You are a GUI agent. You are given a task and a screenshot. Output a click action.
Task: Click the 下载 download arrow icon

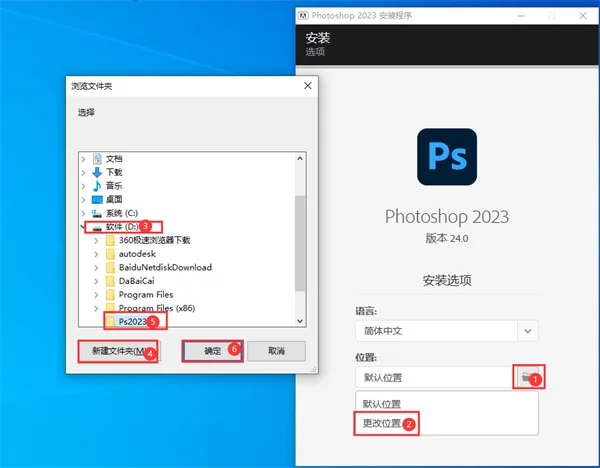pyautogui.click(x=97, y=172)
